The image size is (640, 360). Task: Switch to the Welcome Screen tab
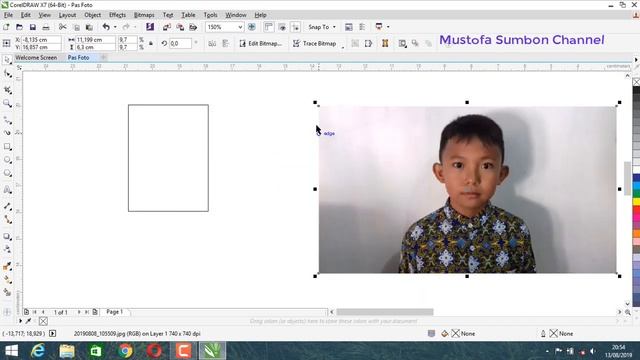pyautogui.click(x=36, y=58)
